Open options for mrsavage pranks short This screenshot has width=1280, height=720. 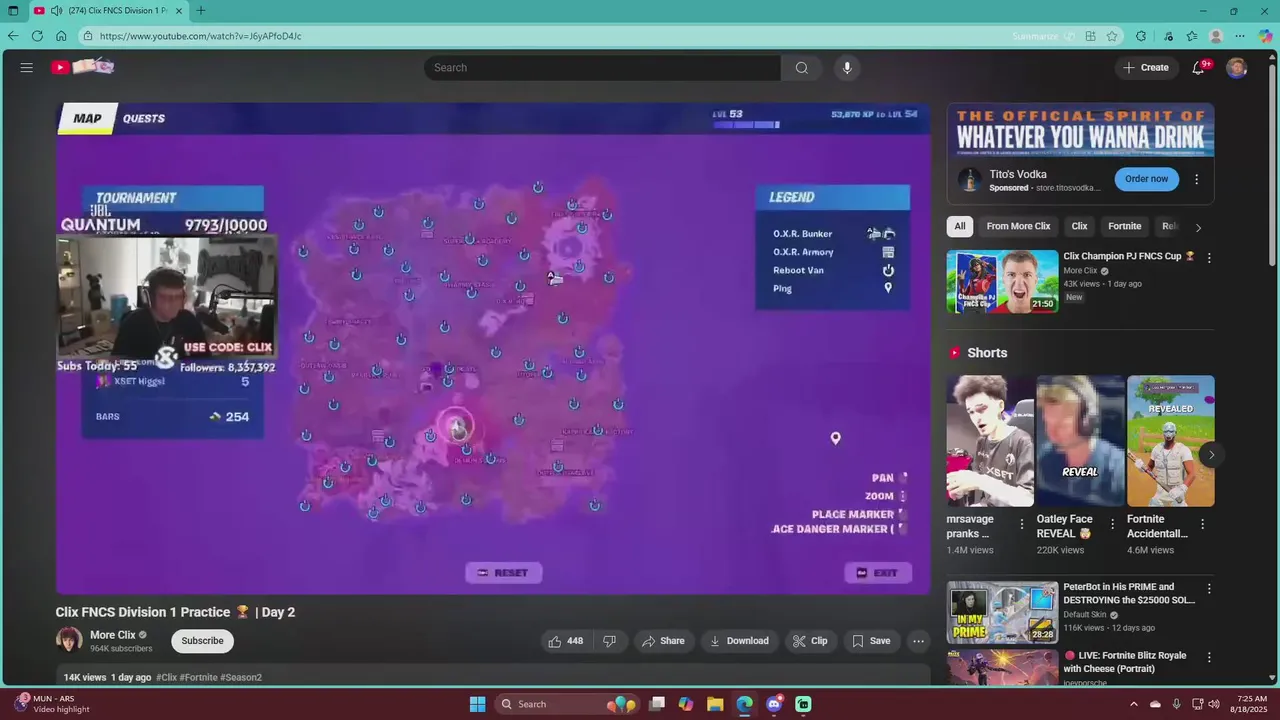tap(1021, 524)
